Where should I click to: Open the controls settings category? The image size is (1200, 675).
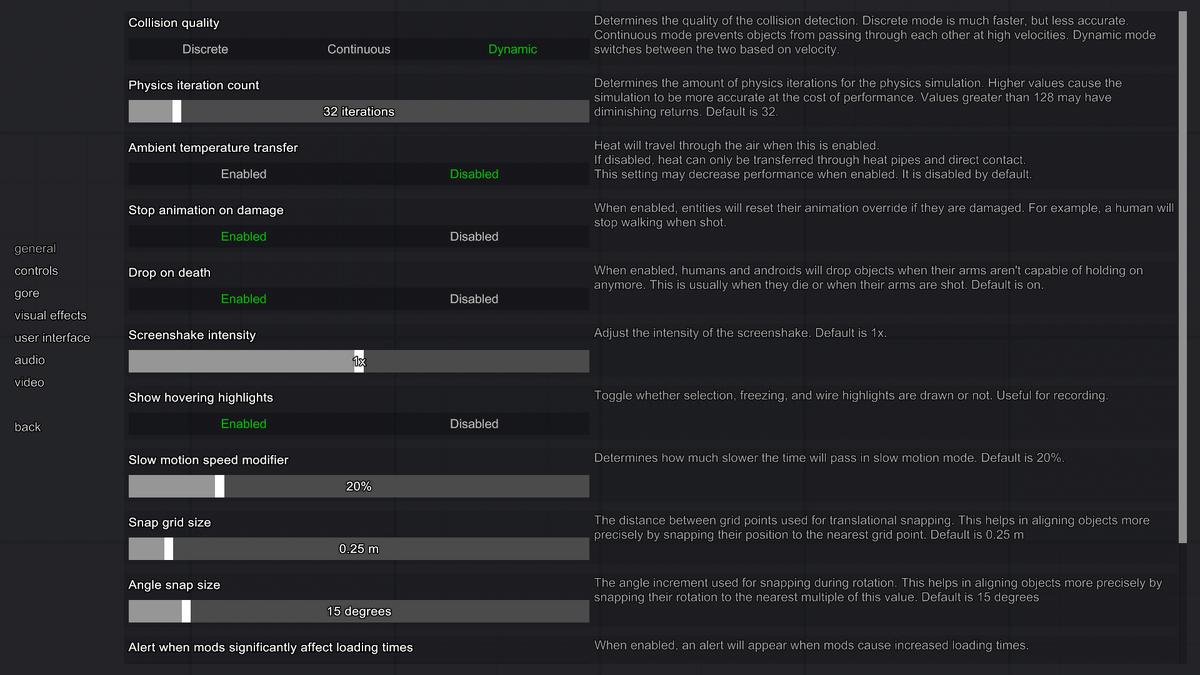(x=36, y=271)
